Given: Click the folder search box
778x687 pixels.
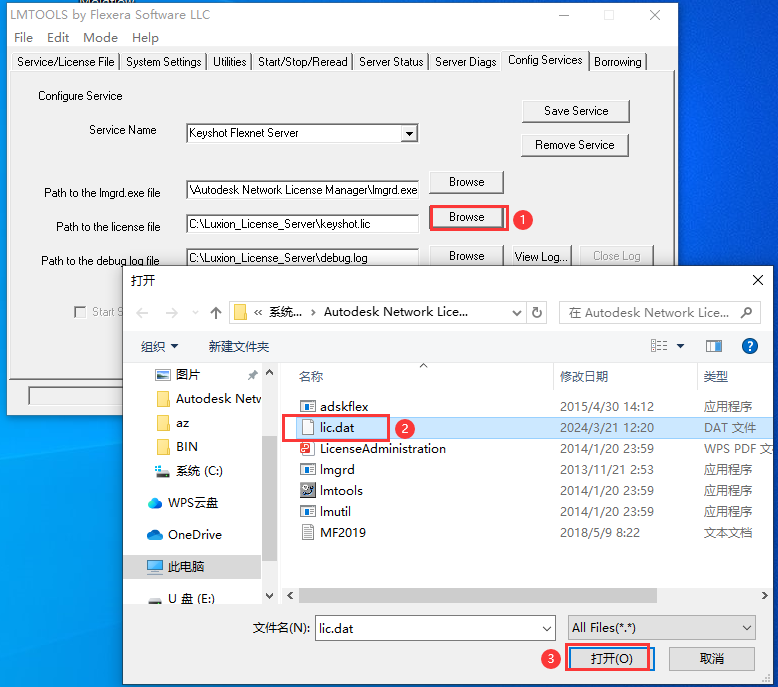Looking at the screenshot, I should [x=659, y=312].
